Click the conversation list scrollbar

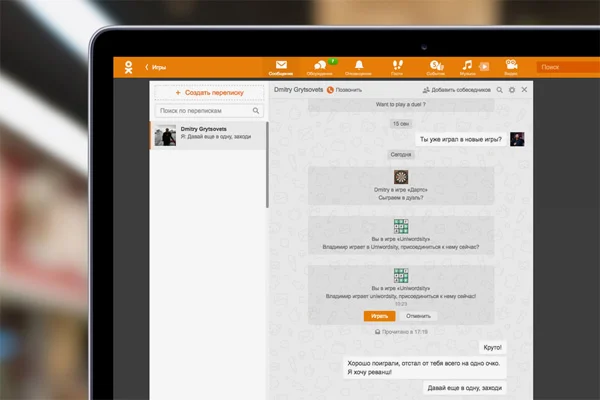pyautogui.click(x=267, y=165)
